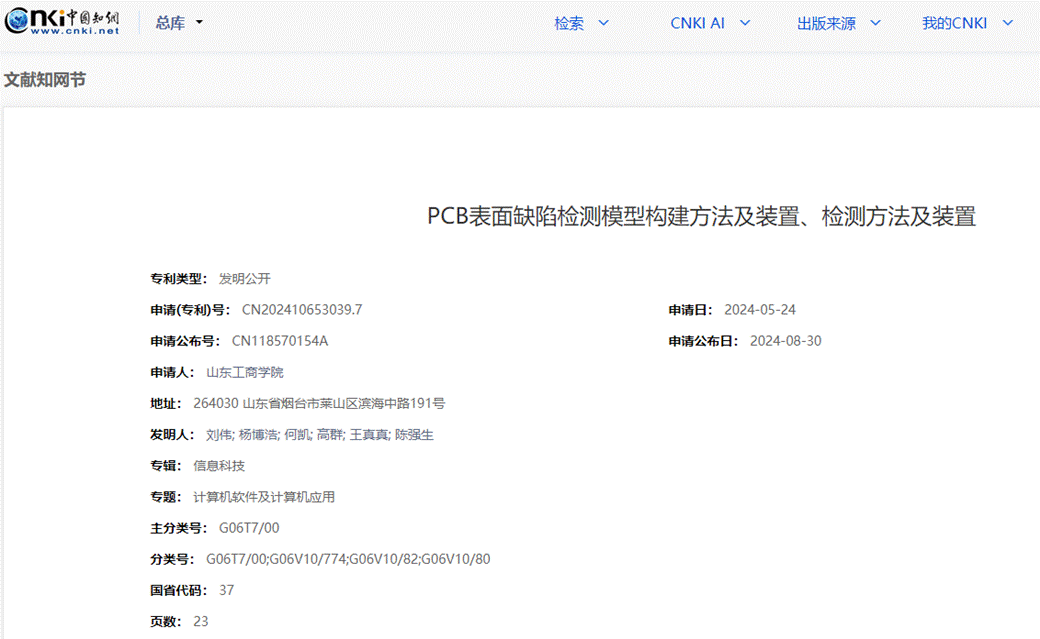This screenshot has width=1040, height=639.
Task: Select inventor 何凯
Action: tap(296, 434)
